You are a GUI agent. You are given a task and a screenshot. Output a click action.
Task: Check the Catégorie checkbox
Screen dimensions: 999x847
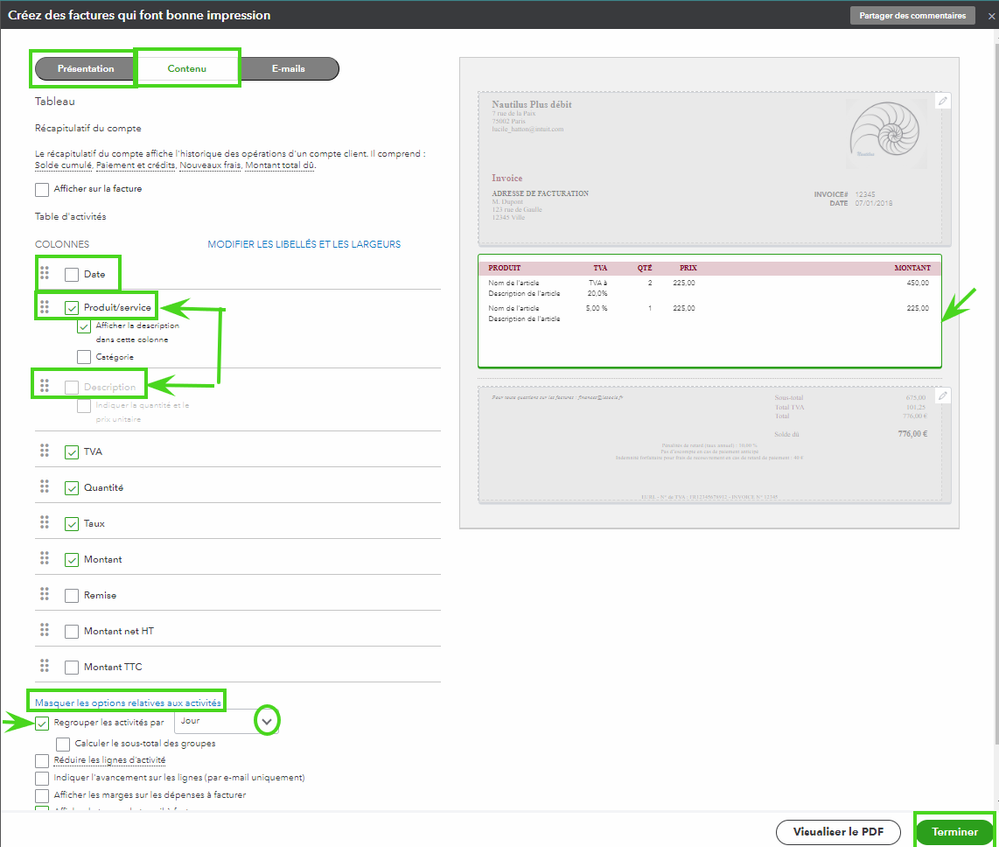click(x=83, y=357)
